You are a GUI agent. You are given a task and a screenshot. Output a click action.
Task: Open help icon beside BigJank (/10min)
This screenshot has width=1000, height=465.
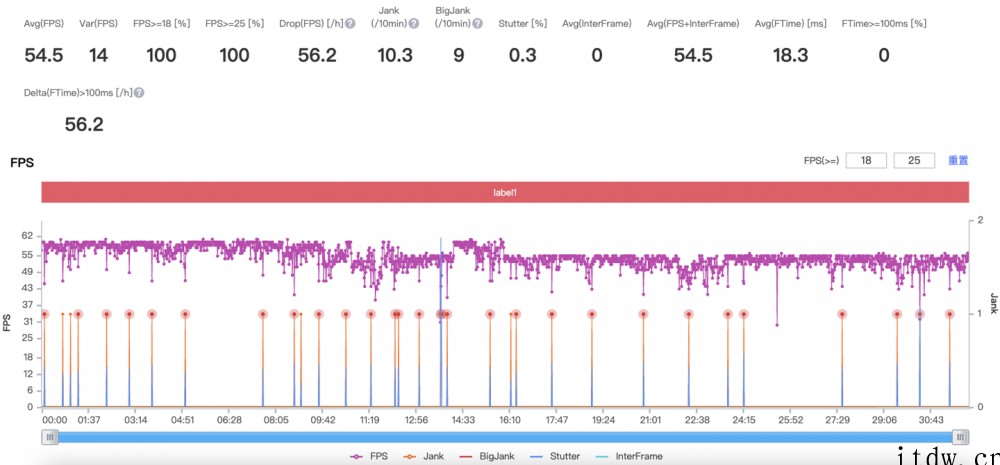coord(477,24)
